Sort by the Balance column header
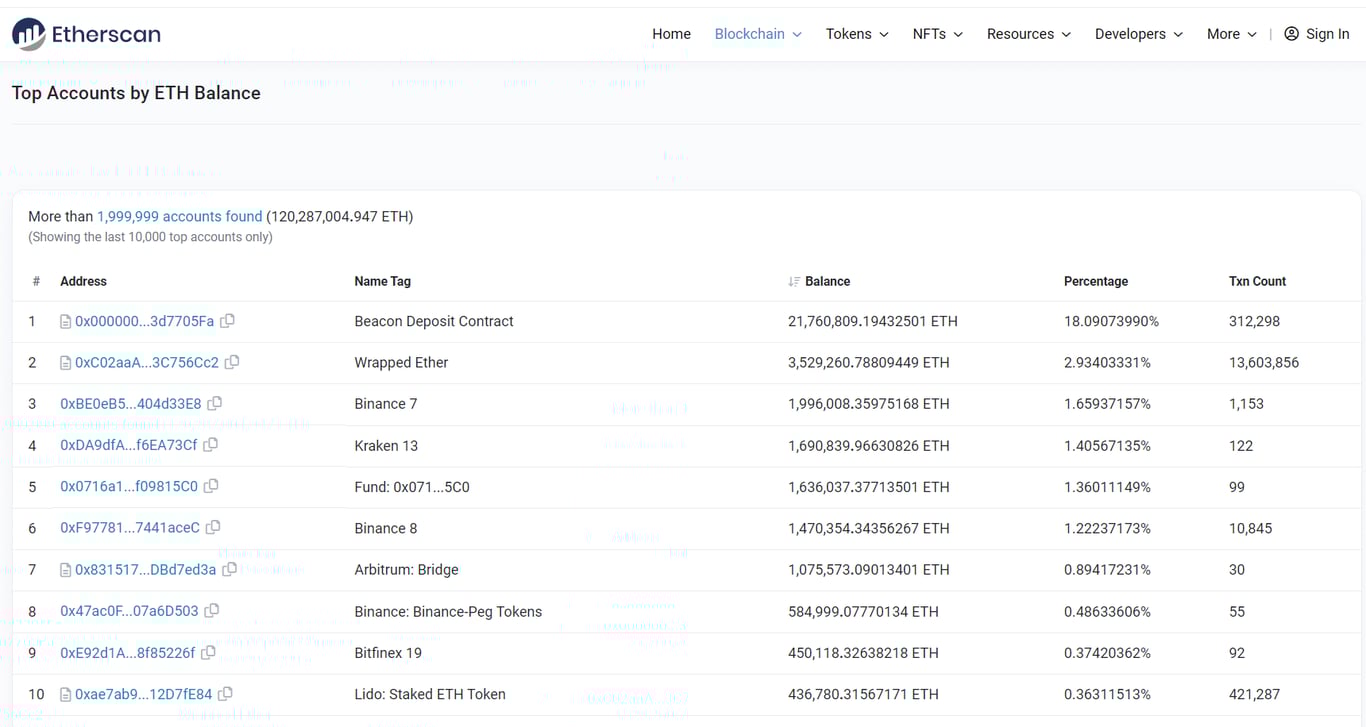Image resolution: width=1366 pixels, height=727 pixels. (x=827, y=281)
